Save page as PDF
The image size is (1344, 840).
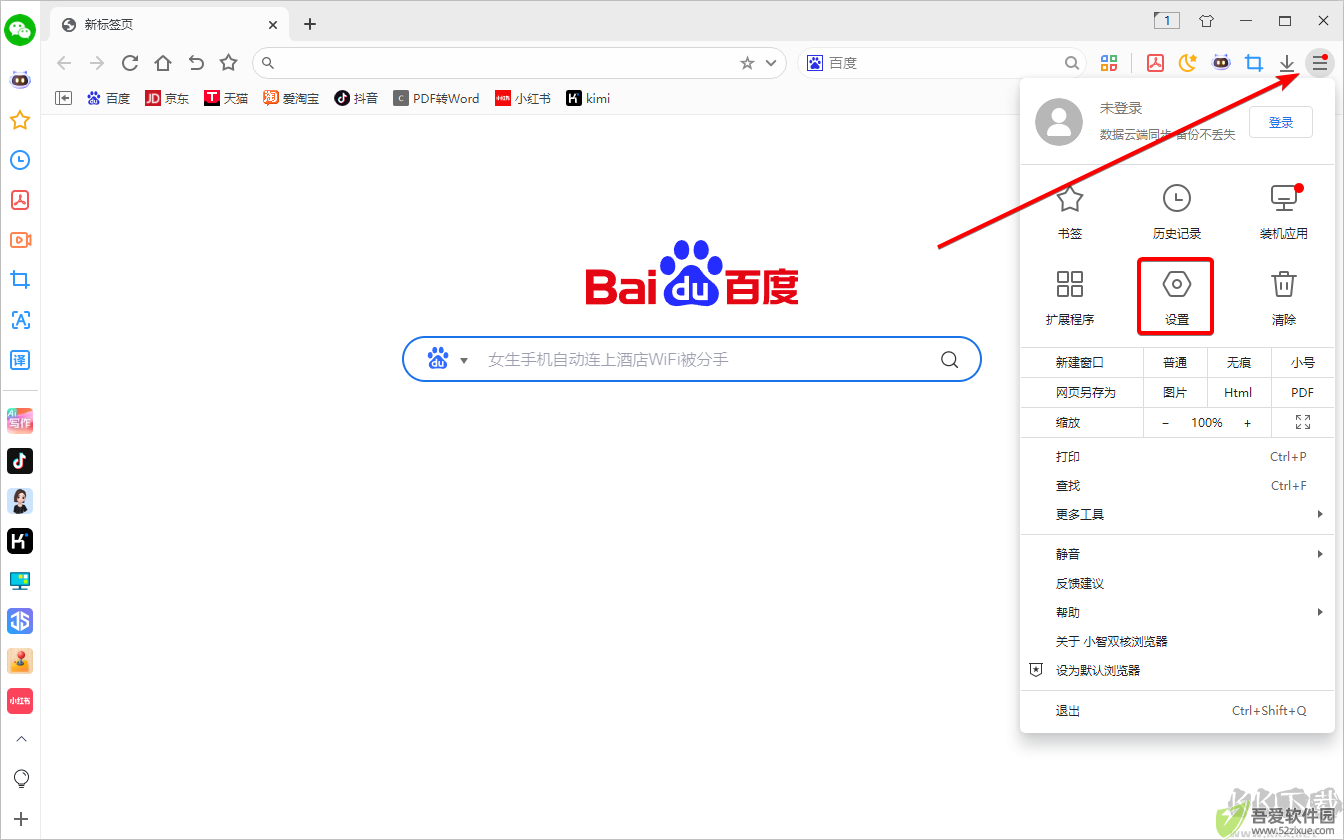tap(1303, 393)
